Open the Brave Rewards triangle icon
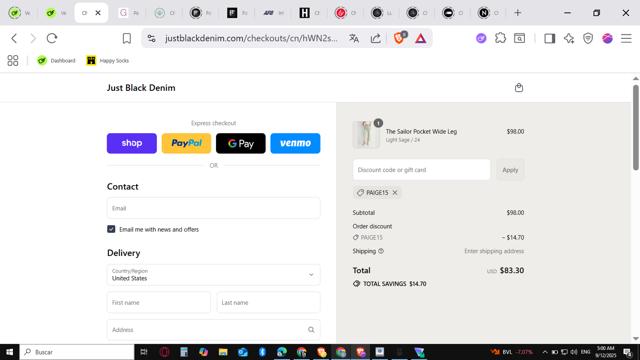 click(x=420, y=38)
